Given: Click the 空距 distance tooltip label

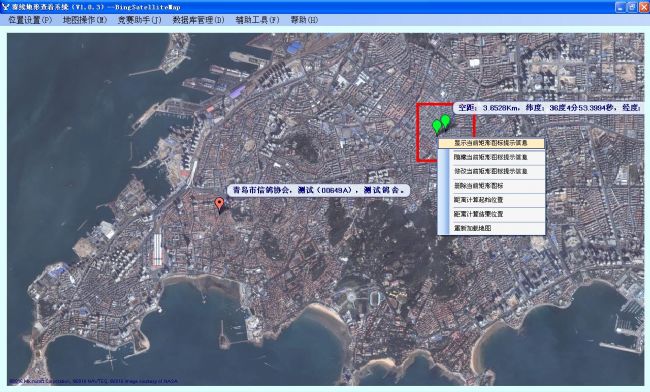Looking at the screenshot, I should tap(548, 108).
